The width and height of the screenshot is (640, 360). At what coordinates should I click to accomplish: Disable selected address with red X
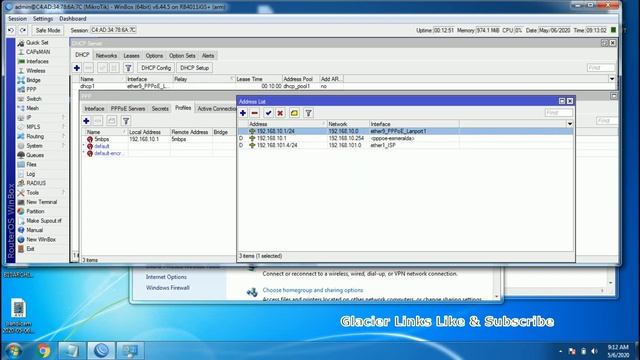pos(280,113)
